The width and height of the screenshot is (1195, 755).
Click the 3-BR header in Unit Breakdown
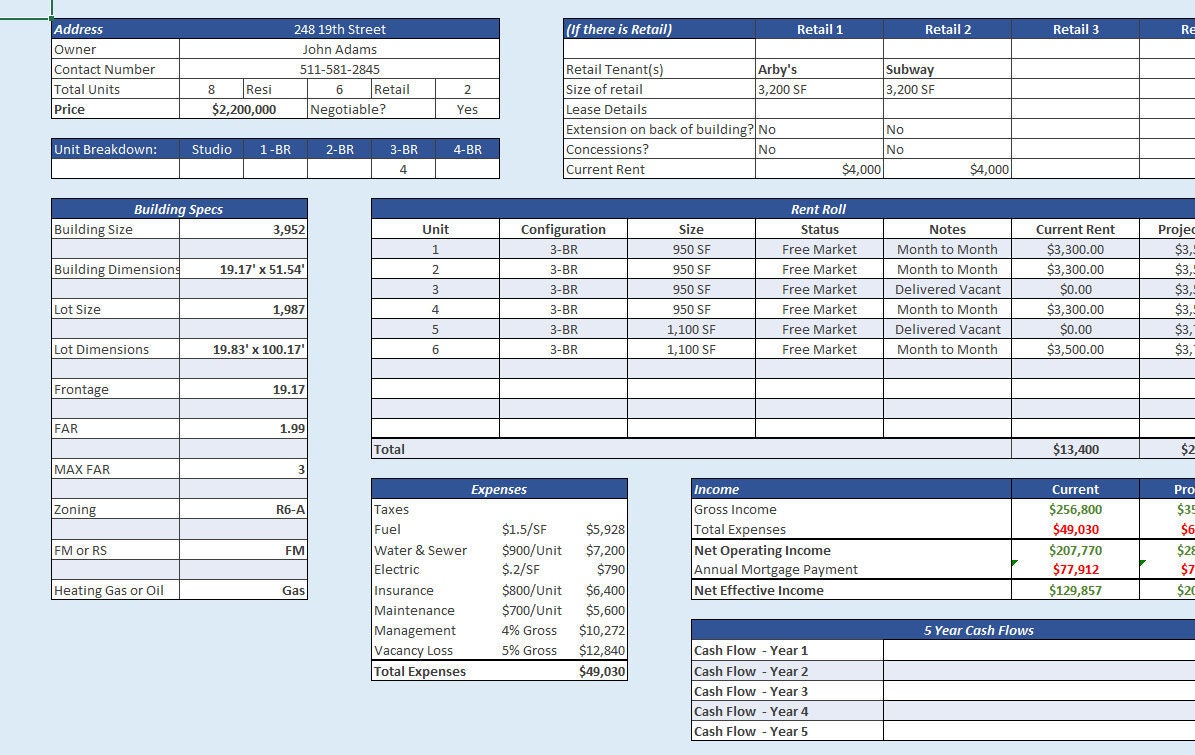(402, 149)
